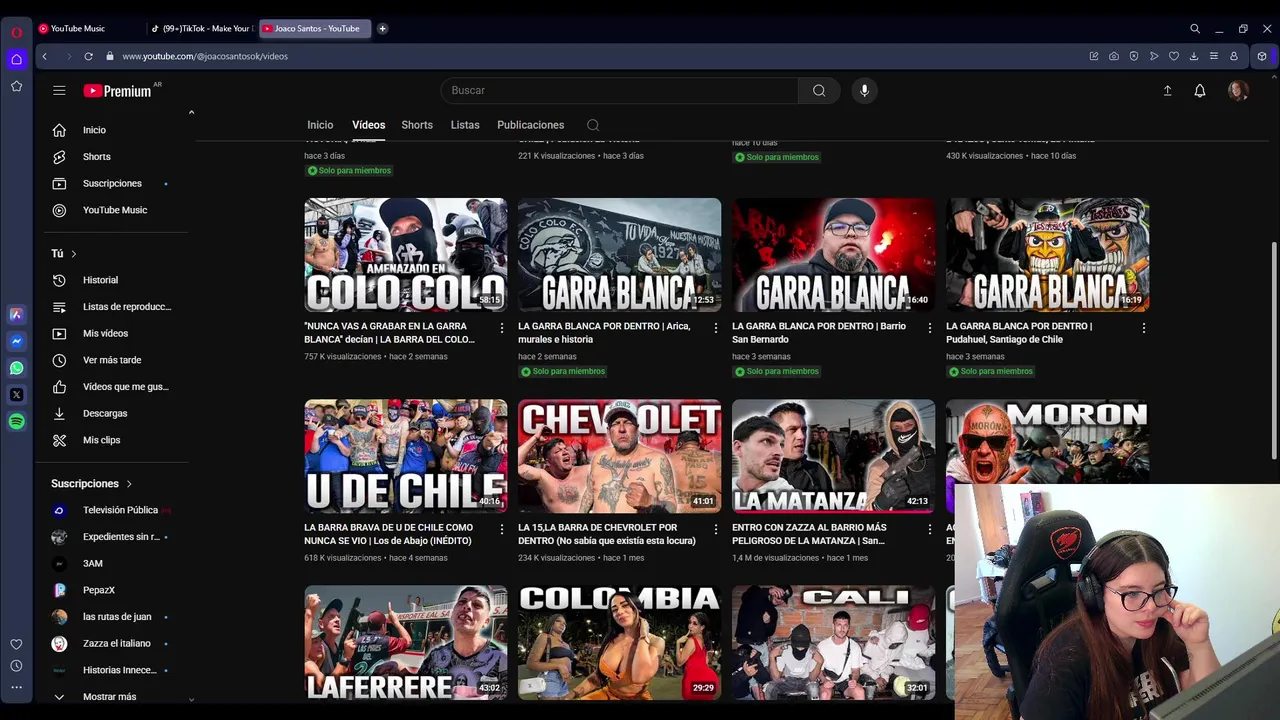Image resolution: width=1280 pixels, height=720 pixels.
Task: Open Opera sidebar three-dots settings
Action: 16,687
